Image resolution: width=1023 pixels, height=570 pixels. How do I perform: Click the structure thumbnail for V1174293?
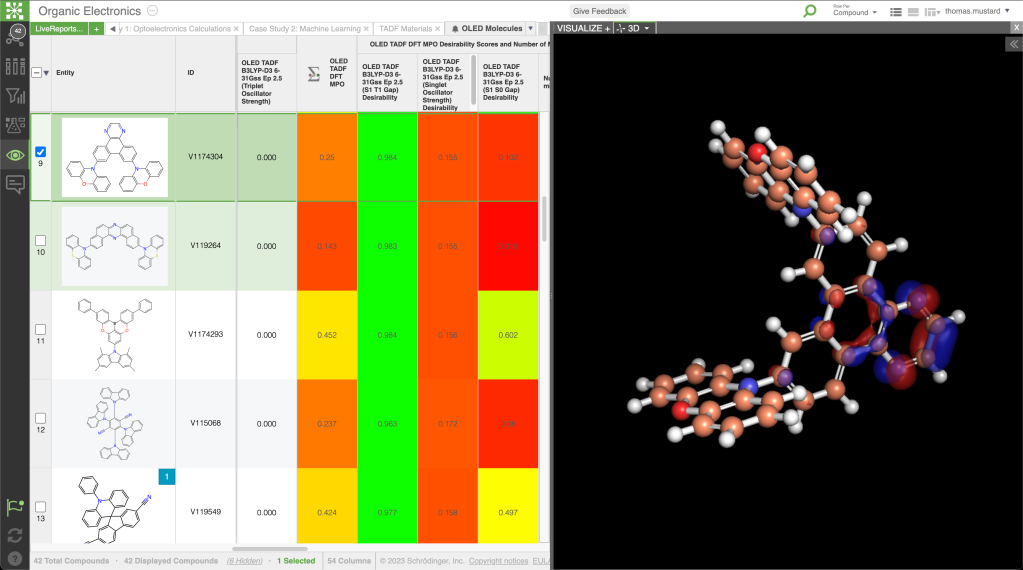coord(115,335)
